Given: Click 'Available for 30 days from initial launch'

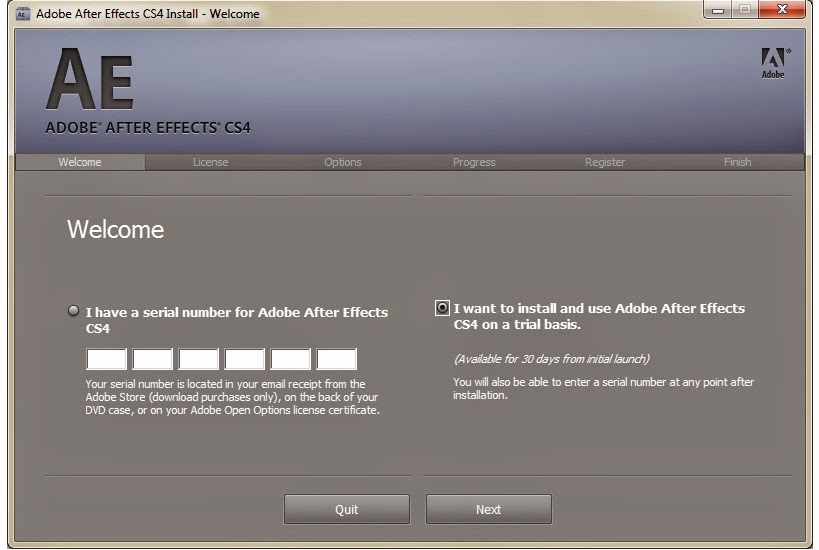Looking at the screenshot, I should click(552, 359).
